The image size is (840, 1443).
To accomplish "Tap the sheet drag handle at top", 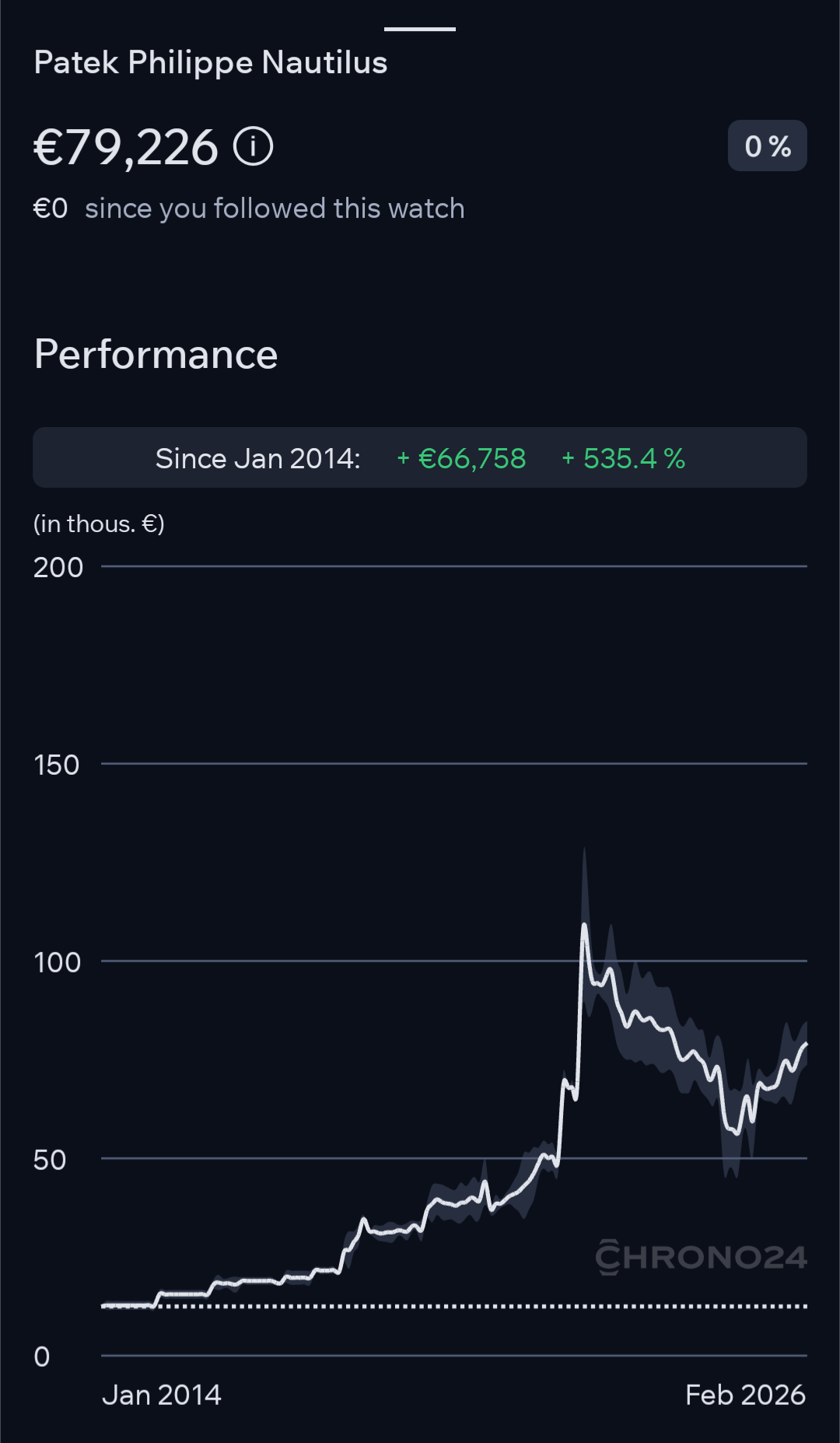I will 420,30.
